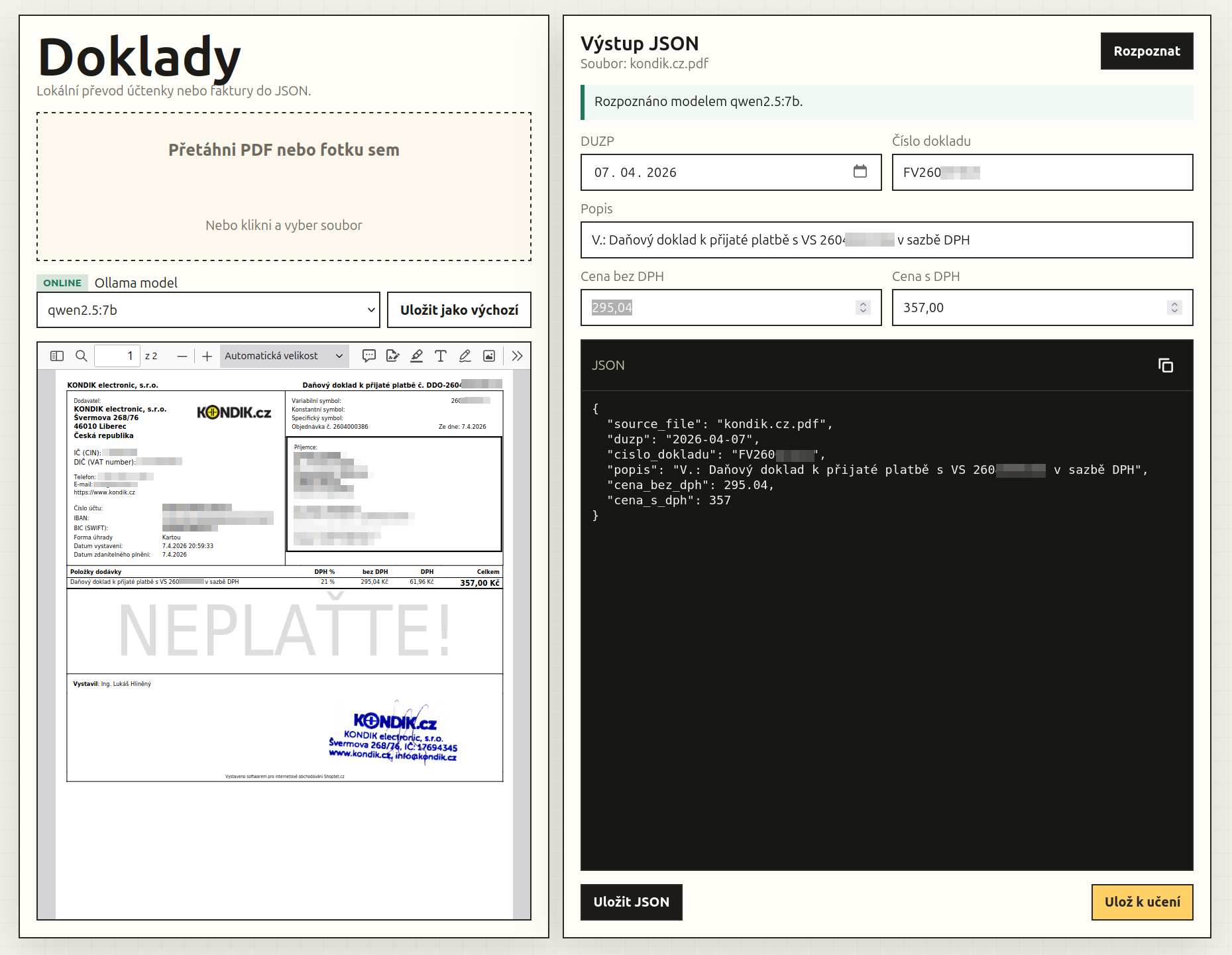Viewport: 1232px width, 955px height.
Task: Focus the Popis text field
Action: click(x=887, y=240)
